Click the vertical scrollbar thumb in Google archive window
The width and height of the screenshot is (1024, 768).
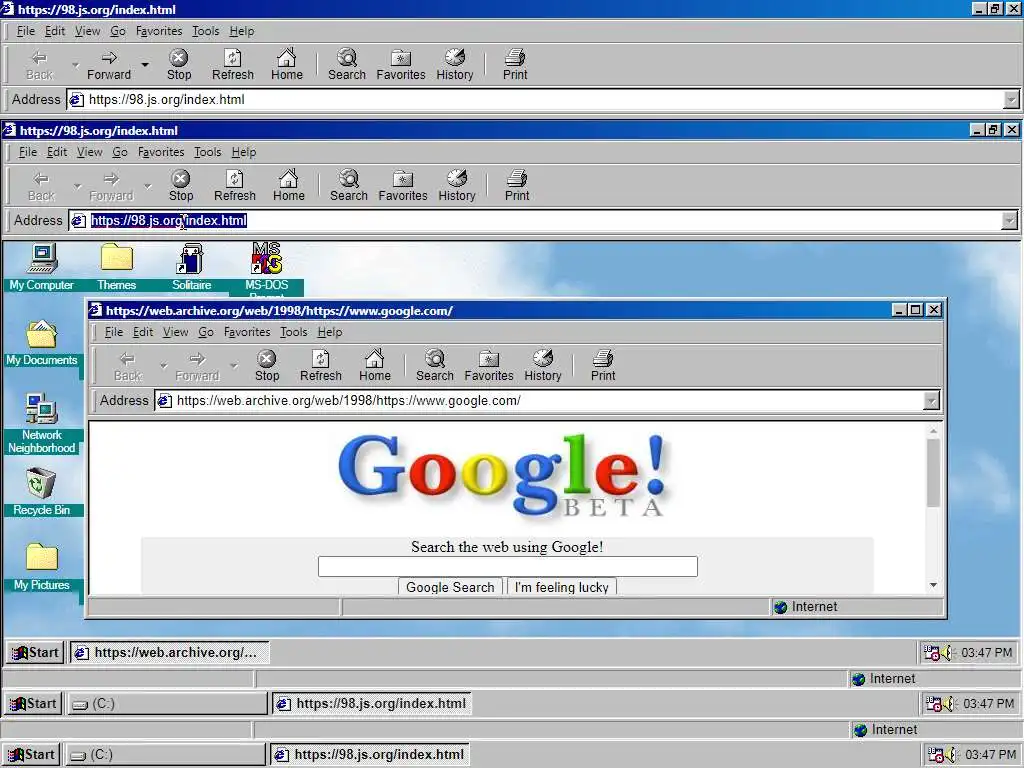pyautogui.click(x=933, y=472)
